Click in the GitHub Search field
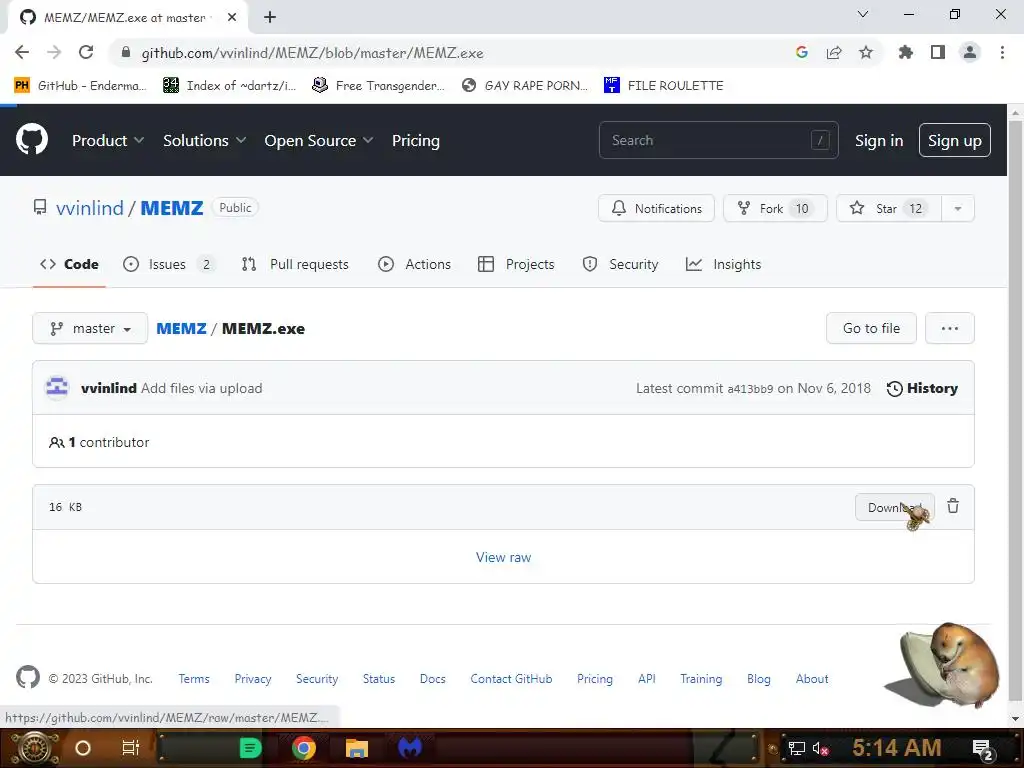The image size is (1024, 768). tap(718, 140)
